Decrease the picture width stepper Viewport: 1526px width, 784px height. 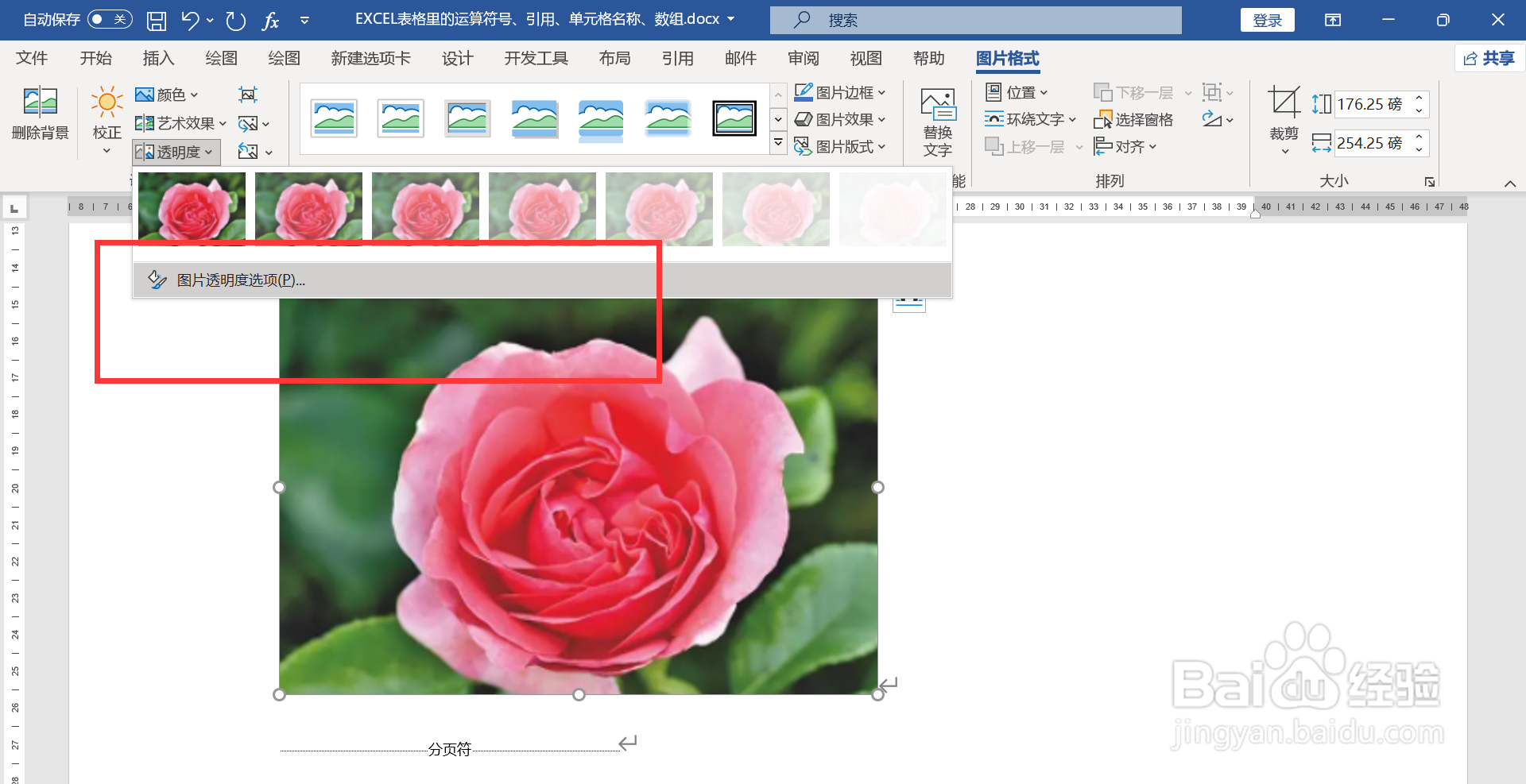click(1419, 149)
